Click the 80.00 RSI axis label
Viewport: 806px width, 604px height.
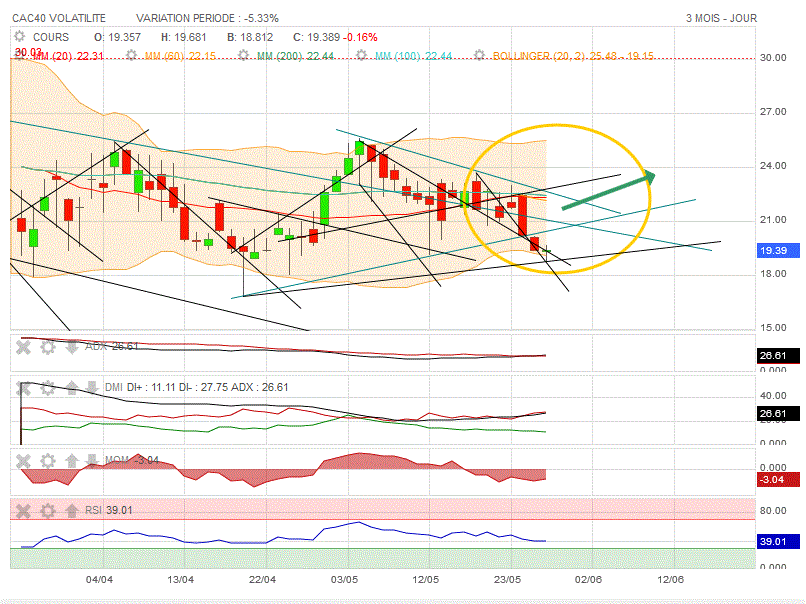773,511
